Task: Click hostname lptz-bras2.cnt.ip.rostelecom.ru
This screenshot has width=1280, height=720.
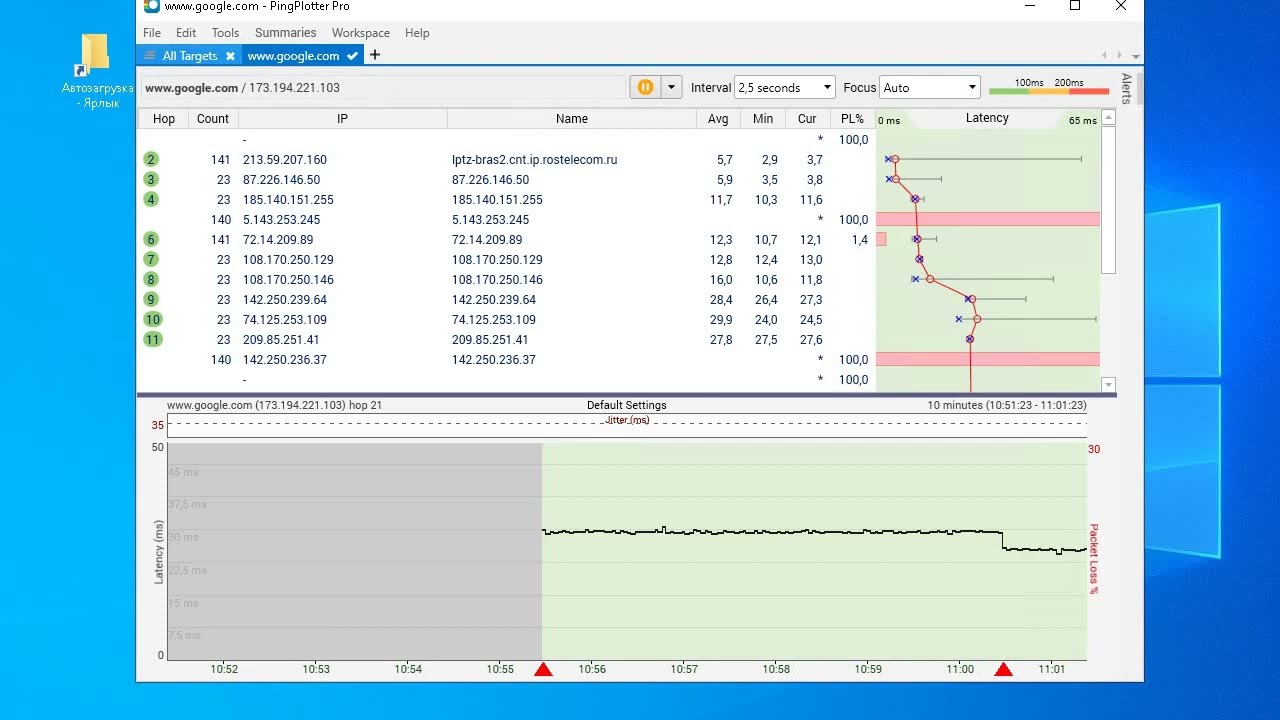Action: click(534, 160)
